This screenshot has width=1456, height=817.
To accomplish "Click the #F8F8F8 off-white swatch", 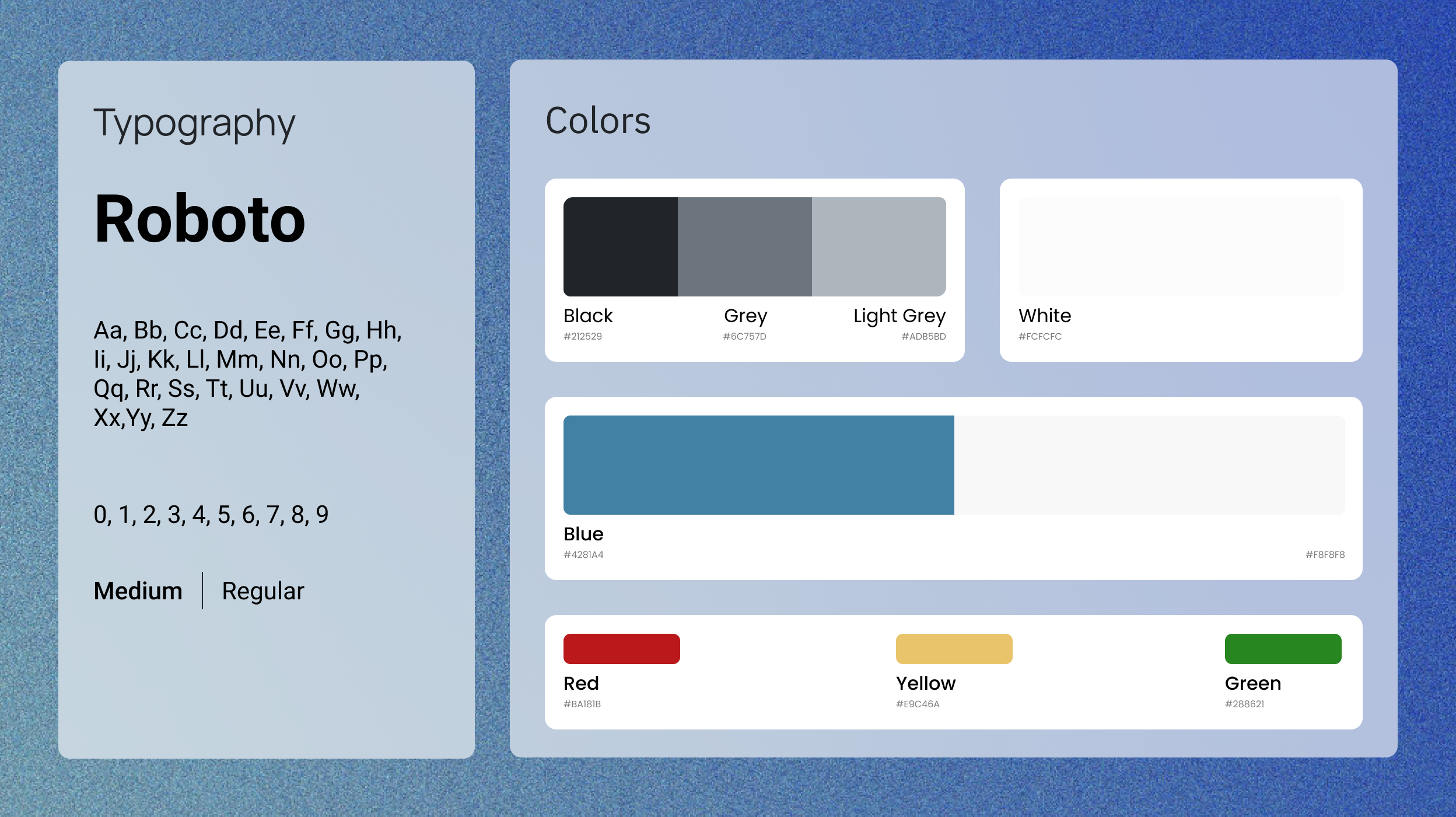I will (1150, 465).
